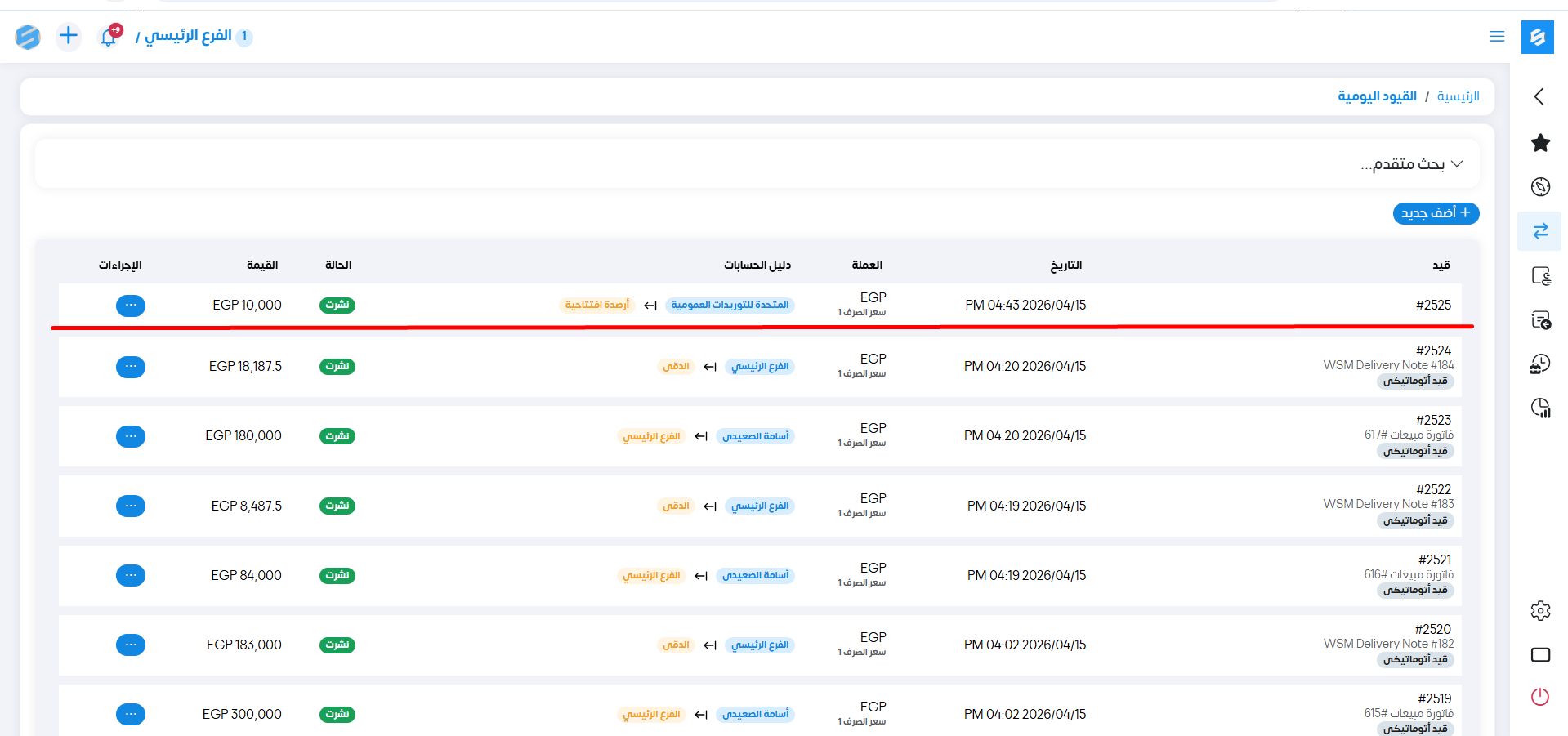
Task: Click the plus quick-add icon in header
Action: 69,36
